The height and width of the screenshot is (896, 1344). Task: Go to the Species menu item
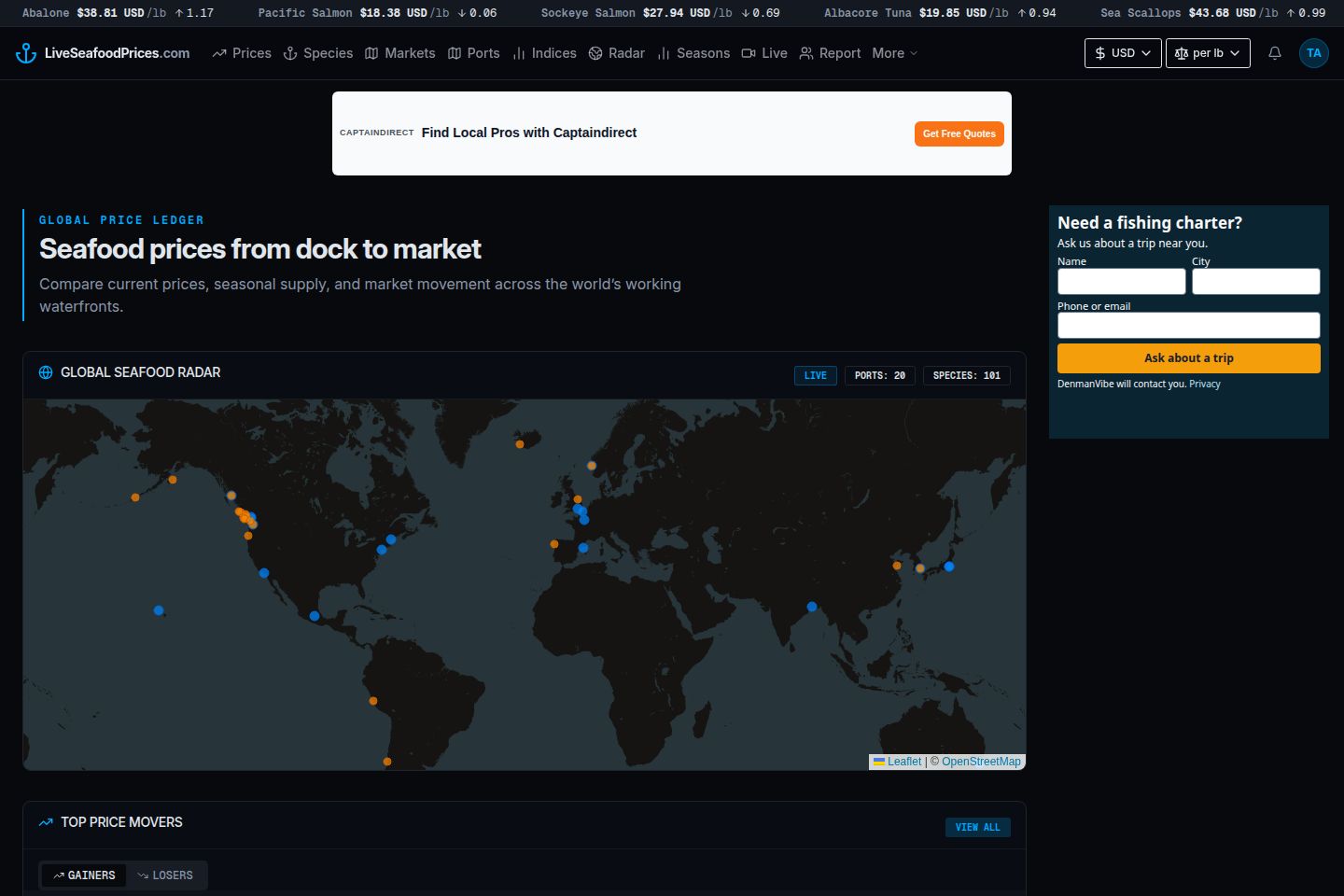point(318,53)
